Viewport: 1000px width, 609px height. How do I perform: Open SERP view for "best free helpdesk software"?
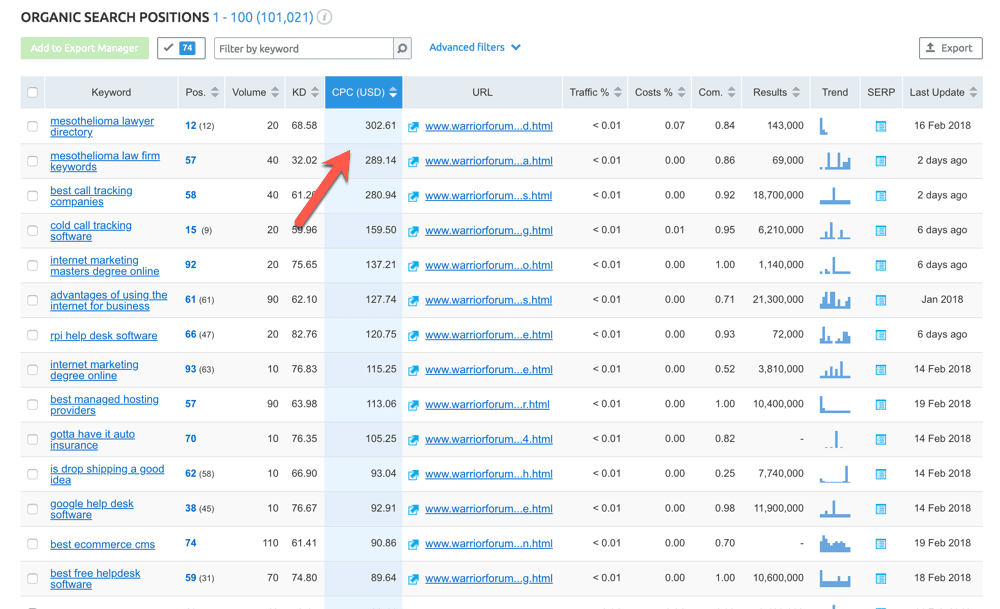click(x=879, y=578)
